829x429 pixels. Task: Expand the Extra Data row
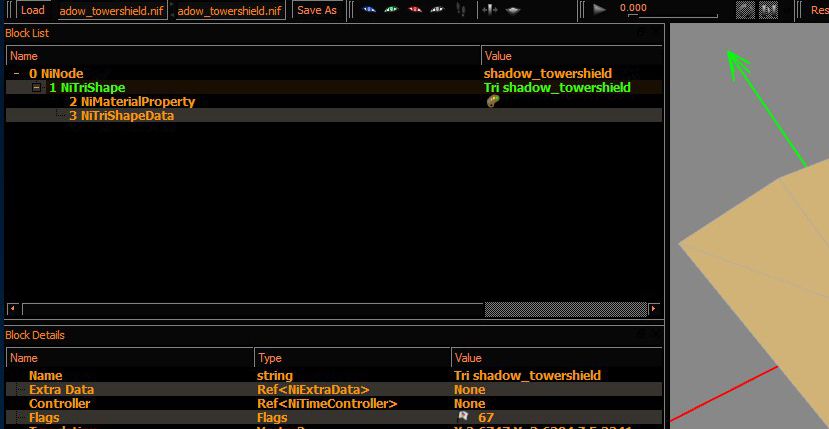[19, 390]
